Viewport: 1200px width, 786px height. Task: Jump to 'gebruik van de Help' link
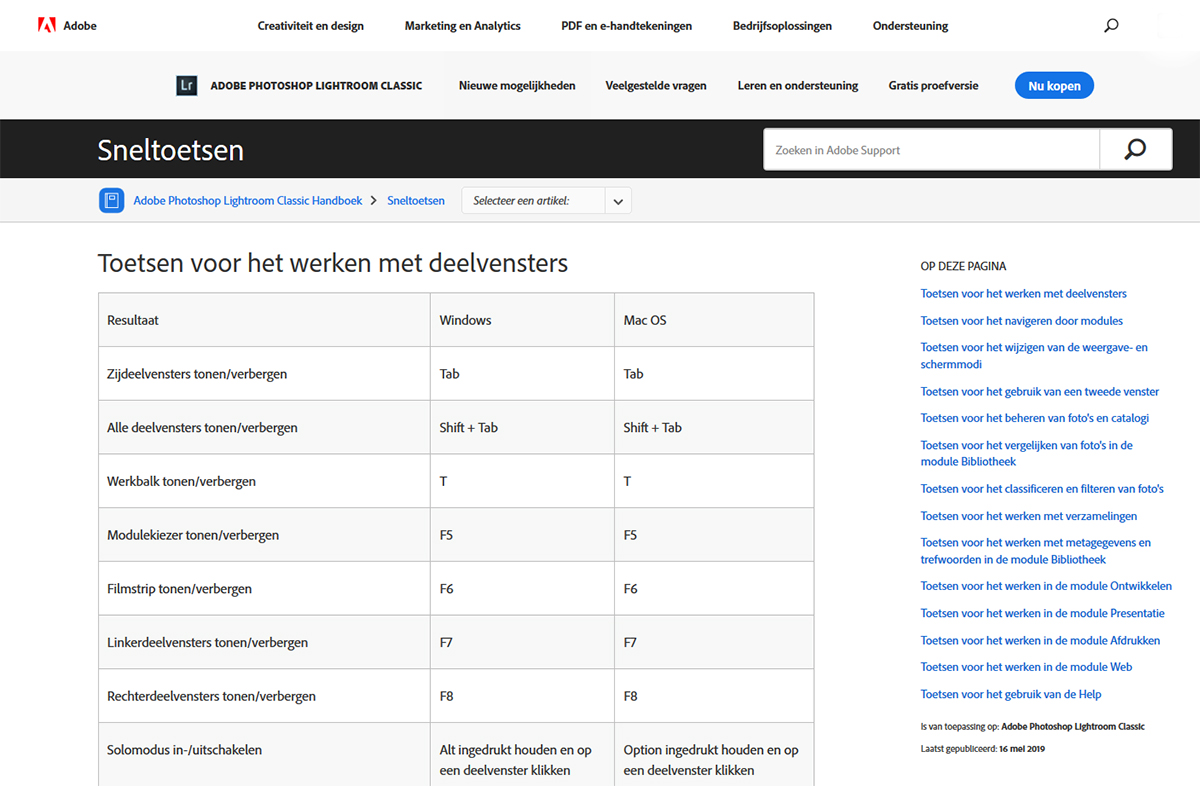[x=1011, y=694]
